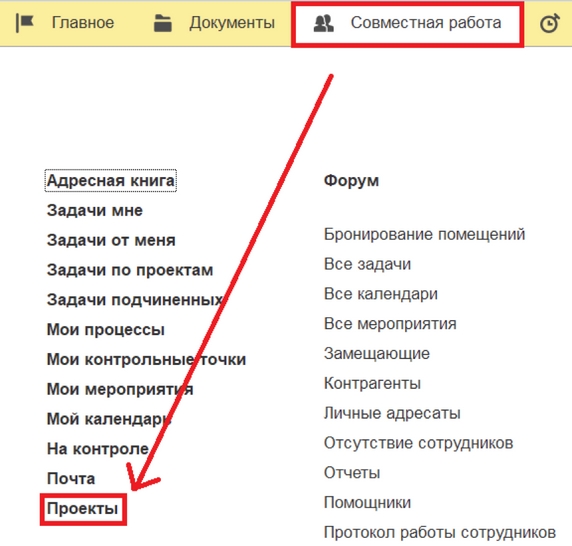Click the people icon of Совместная работа
572x546 pixels.
(x=324, y=23)
